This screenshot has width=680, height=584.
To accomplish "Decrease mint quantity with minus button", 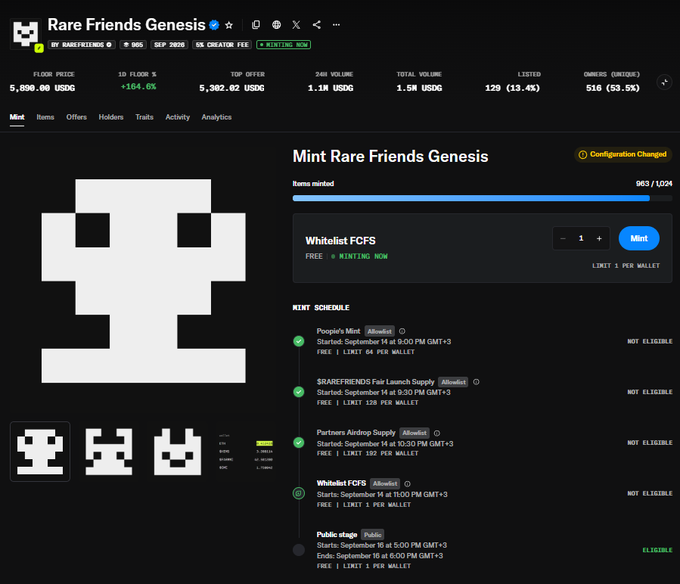I will pyautogui.click(x=563, y=238).
